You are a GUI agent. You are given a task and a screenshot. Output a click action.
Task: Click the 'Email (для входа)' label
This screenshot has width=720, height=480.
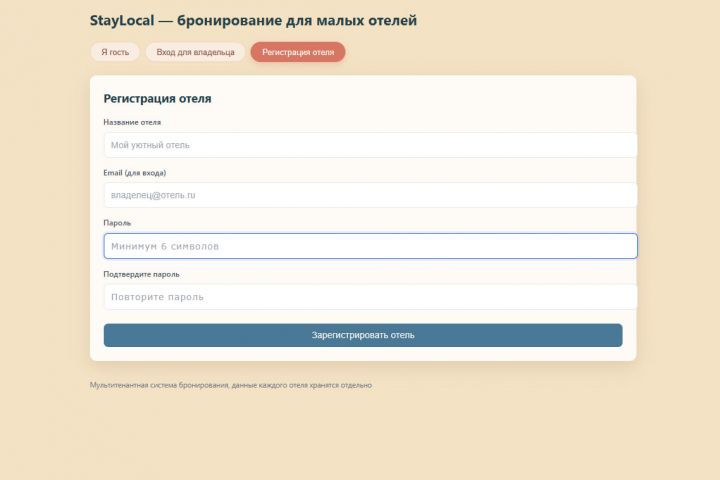135,173
